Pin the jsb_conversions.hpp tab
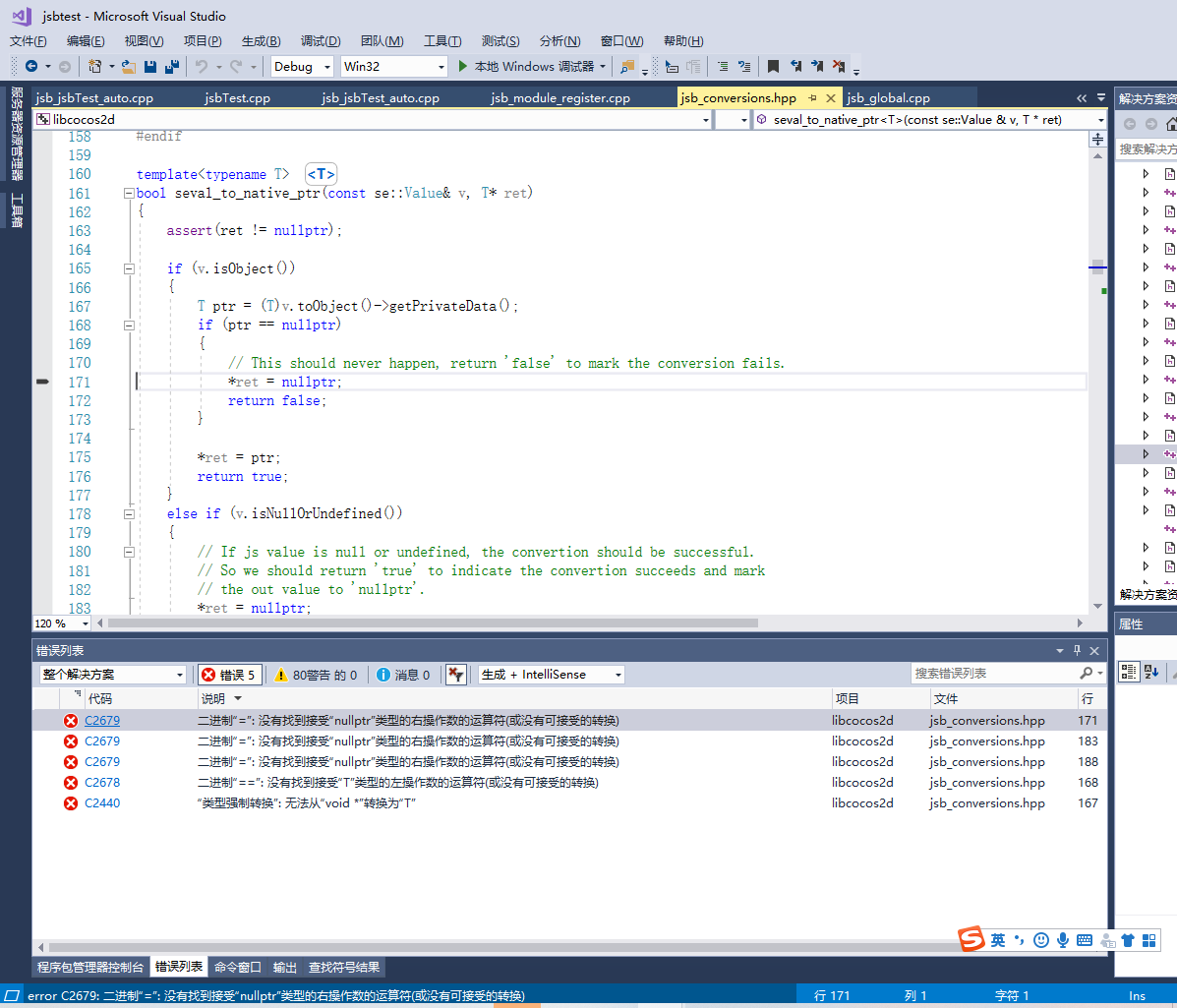The height and width of the screenshot is (1008, 1177). [x=812, y=97]
